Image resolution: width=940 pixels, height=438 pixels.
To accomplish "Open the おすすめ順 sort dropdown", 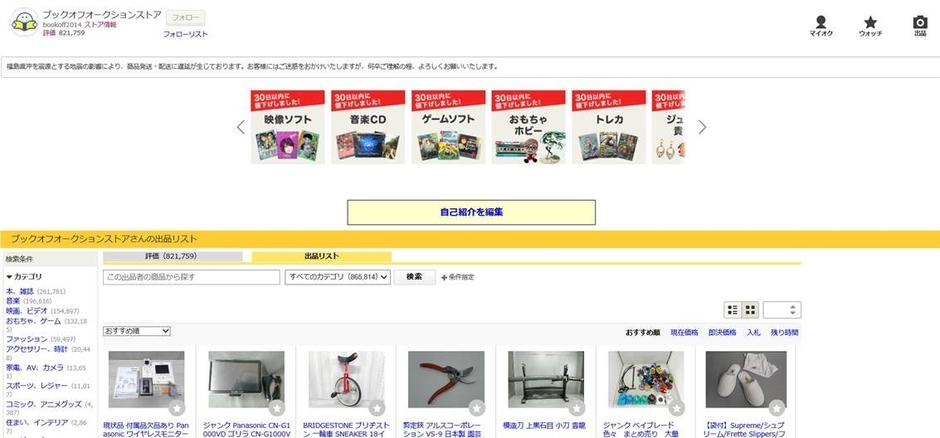I will pos(137,331).
